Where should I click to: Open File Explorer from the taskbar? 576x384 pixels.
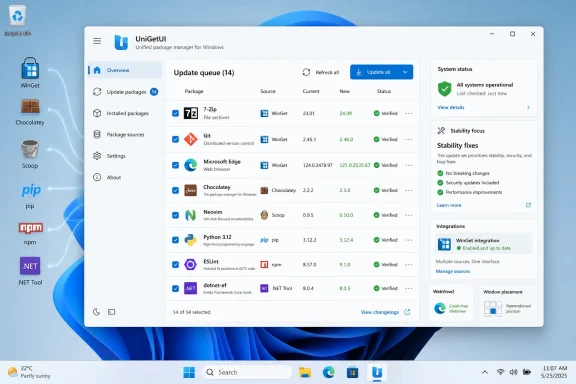click(305, 372)
